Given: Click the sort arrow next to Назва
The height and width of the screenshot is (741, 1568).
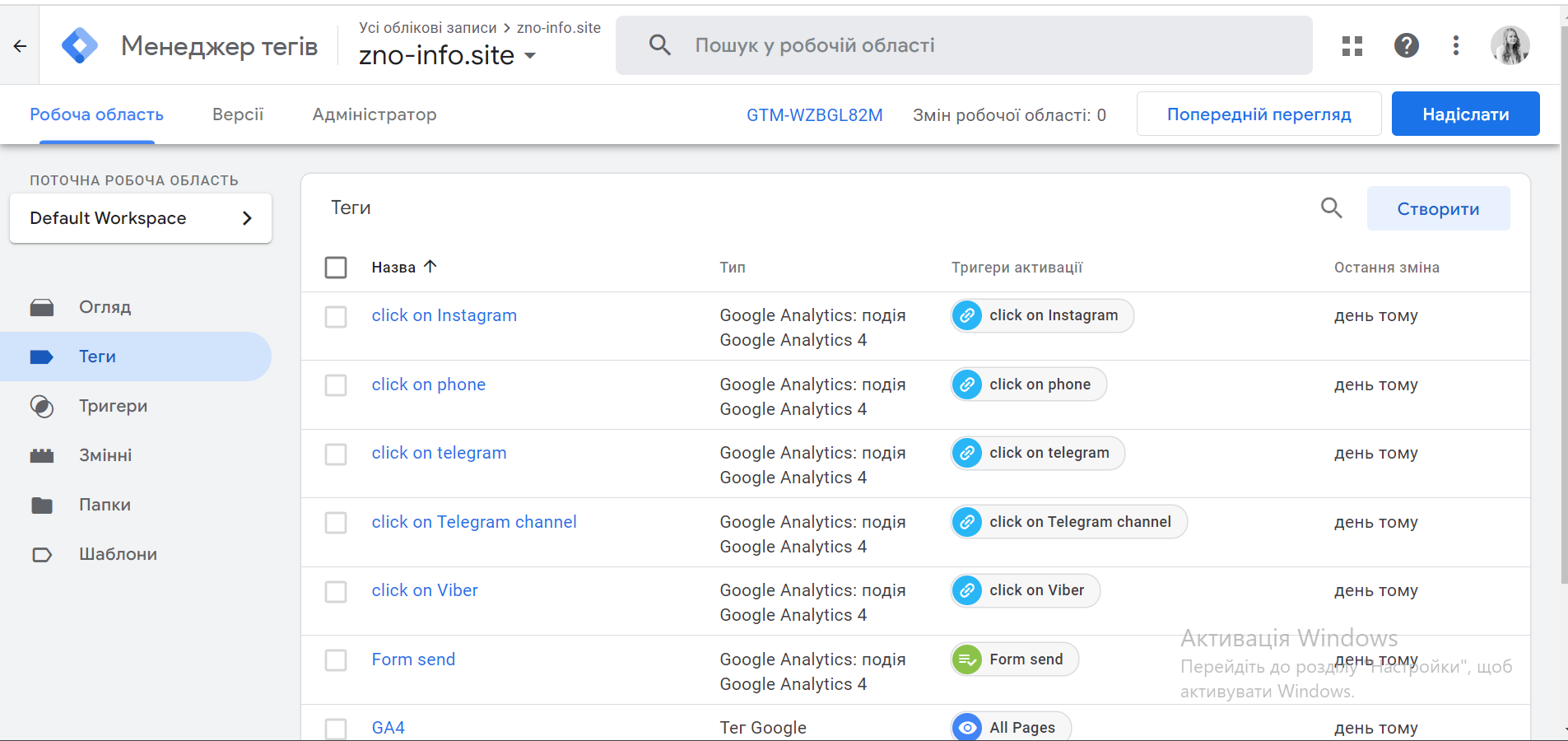Looking at the screenshot, I should point(430,266).
